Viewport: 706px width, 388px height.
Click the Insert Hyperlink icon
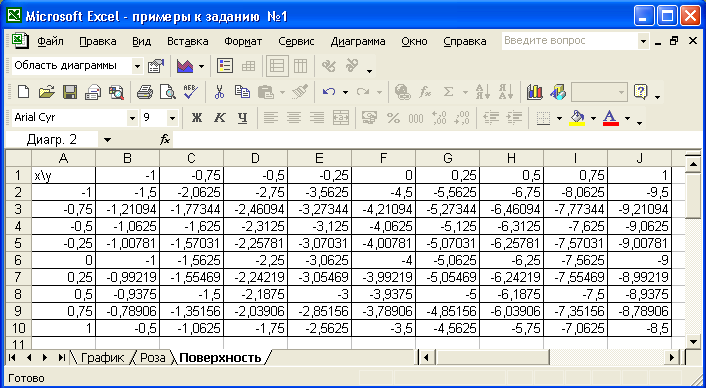(402, 92)
